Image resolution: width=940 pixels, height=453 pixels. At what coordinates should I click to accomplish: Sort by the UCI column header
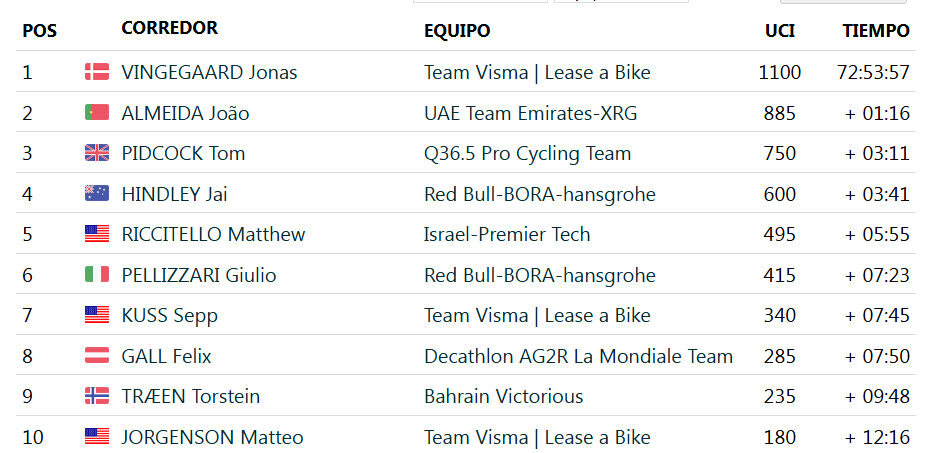pos(780,31)
